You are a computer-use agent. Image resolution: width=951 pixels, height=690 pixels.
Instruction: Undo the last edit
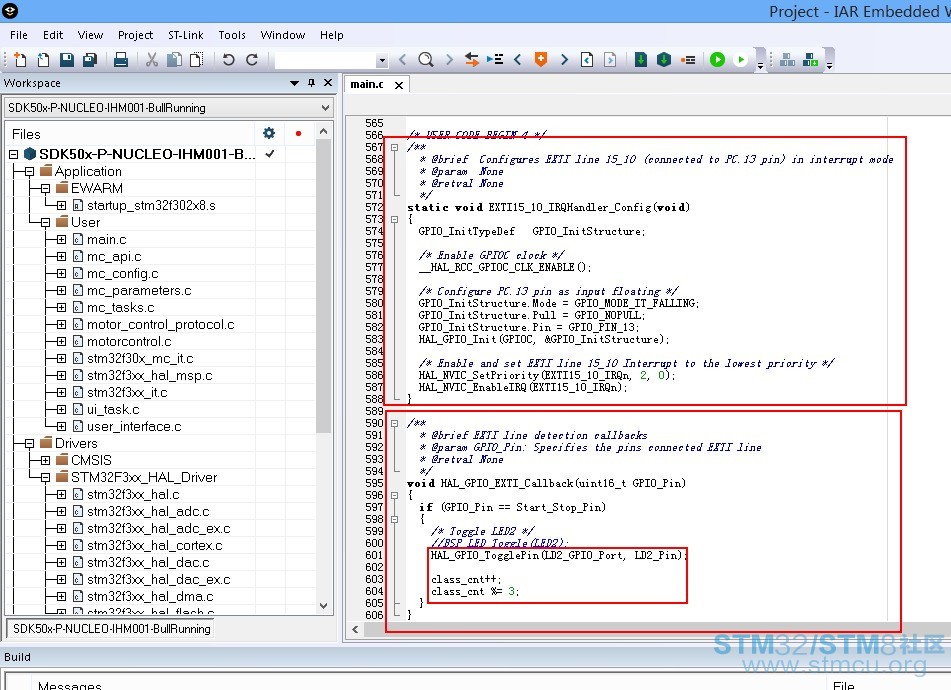[228, 59]
